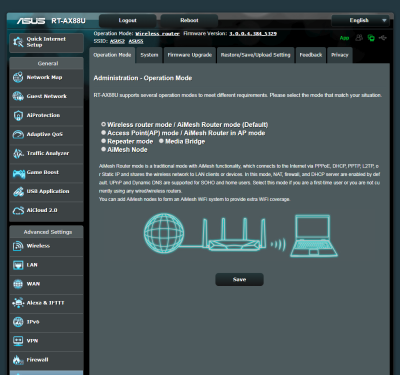Click the Save button
Image resolution: width=400 pixels, height=375 pixels.
(239, 280)
